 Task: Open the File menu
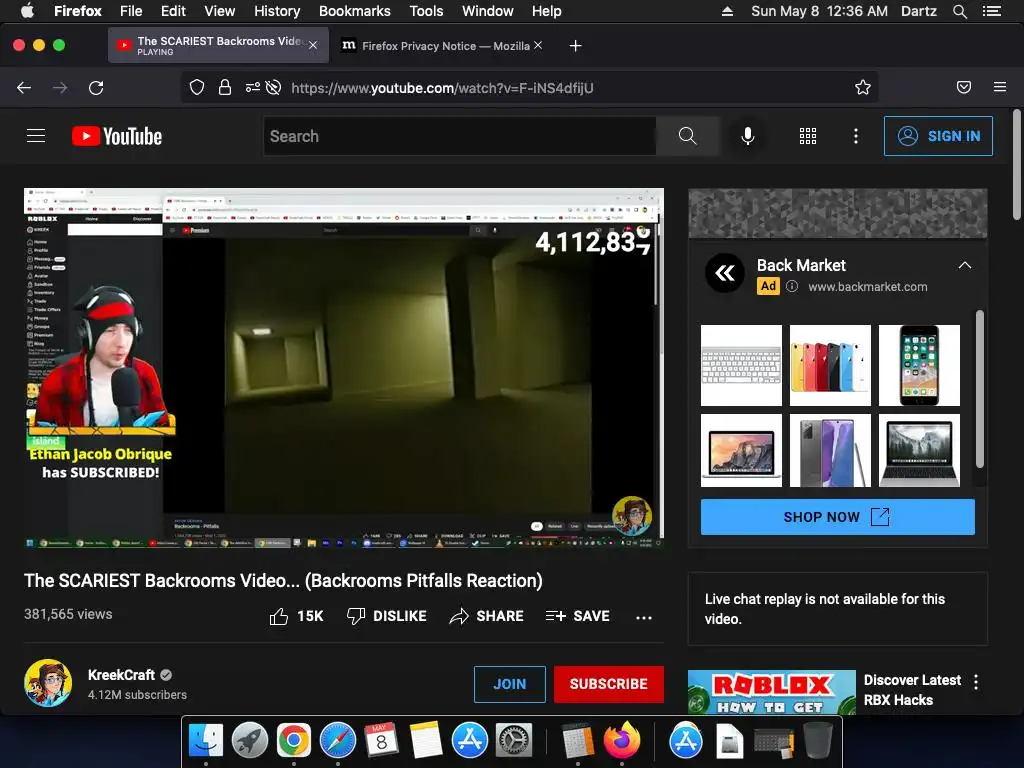click(131, 11)
